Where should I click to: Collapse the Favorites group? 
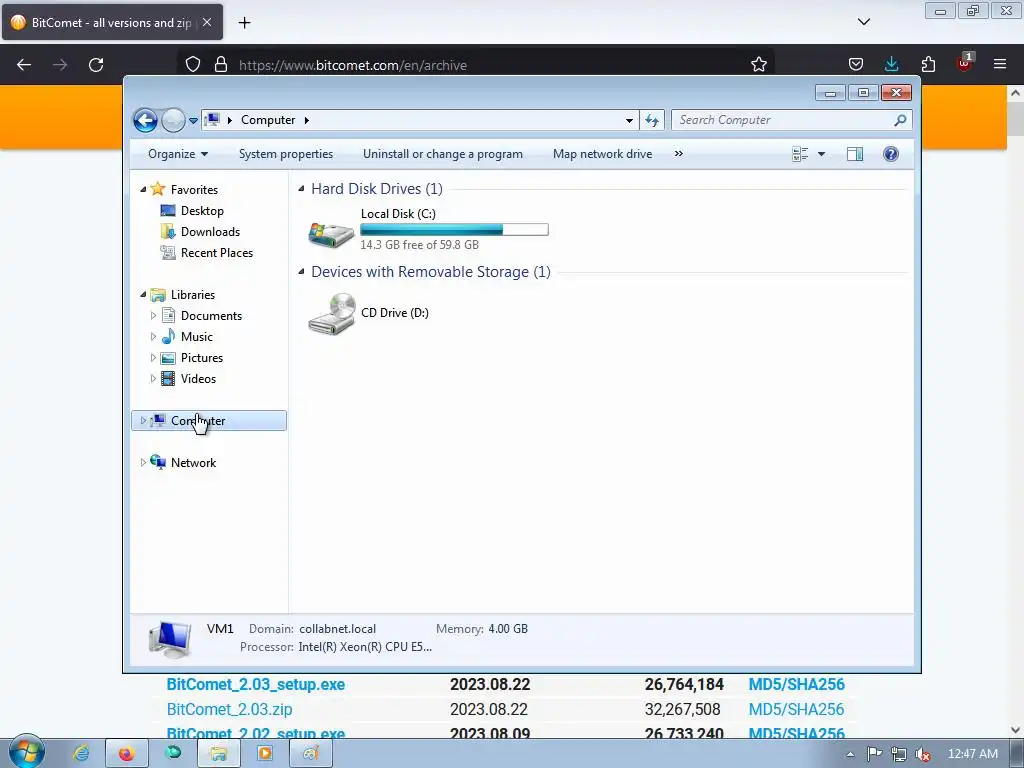(x=143, y=189)
